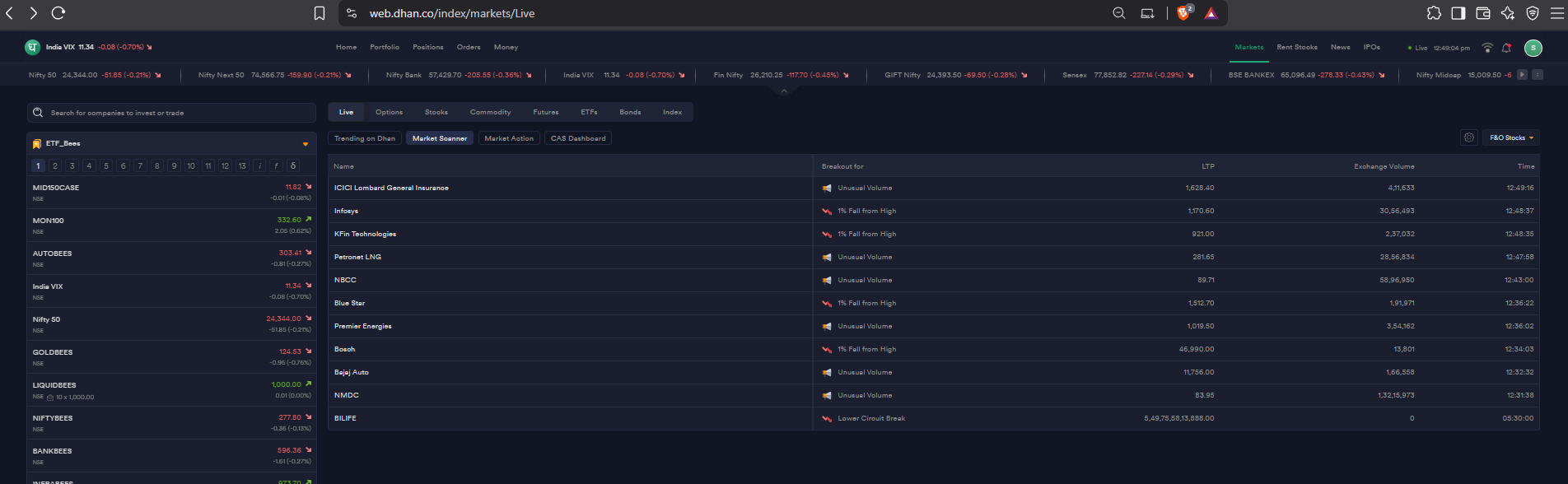Viewport: 1568px width, 484px height.
Task: Open the Market Action view
Action: pyautogui.click(x=509, y=138)
